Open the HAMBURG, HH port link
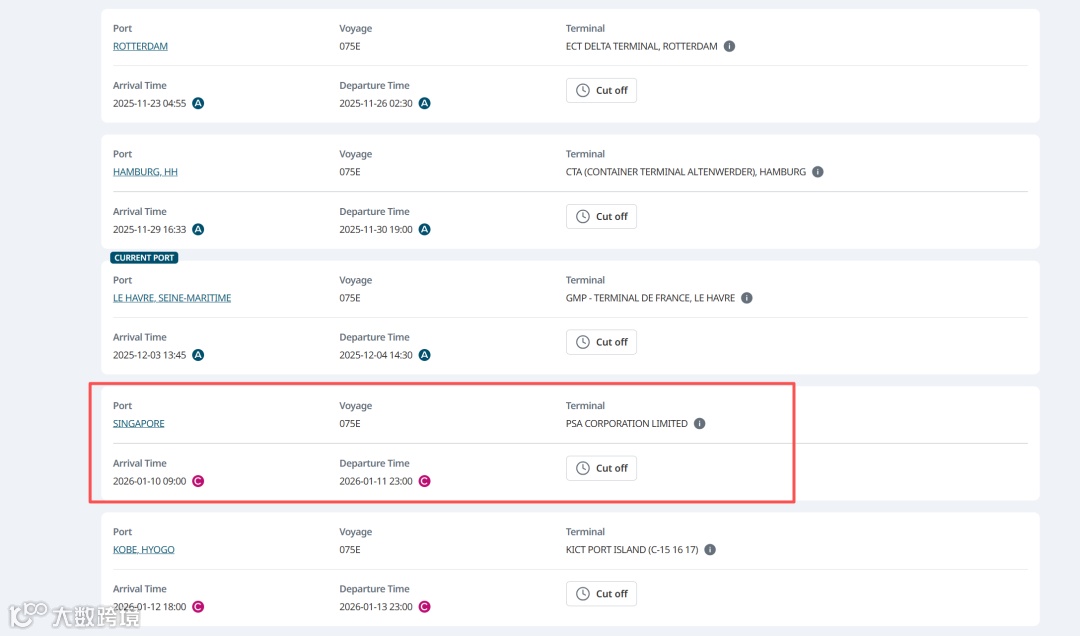Viewport: 1080px width, 636px height. point(145,172)
